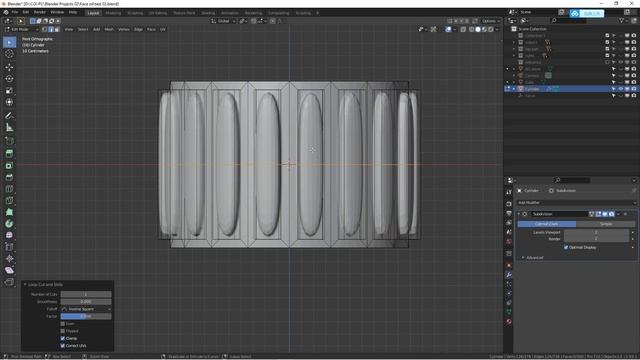The width and height of the screenshot is (640, 360).
Task: Switch to the Modeling workspace tab
Action: (113, 13)
